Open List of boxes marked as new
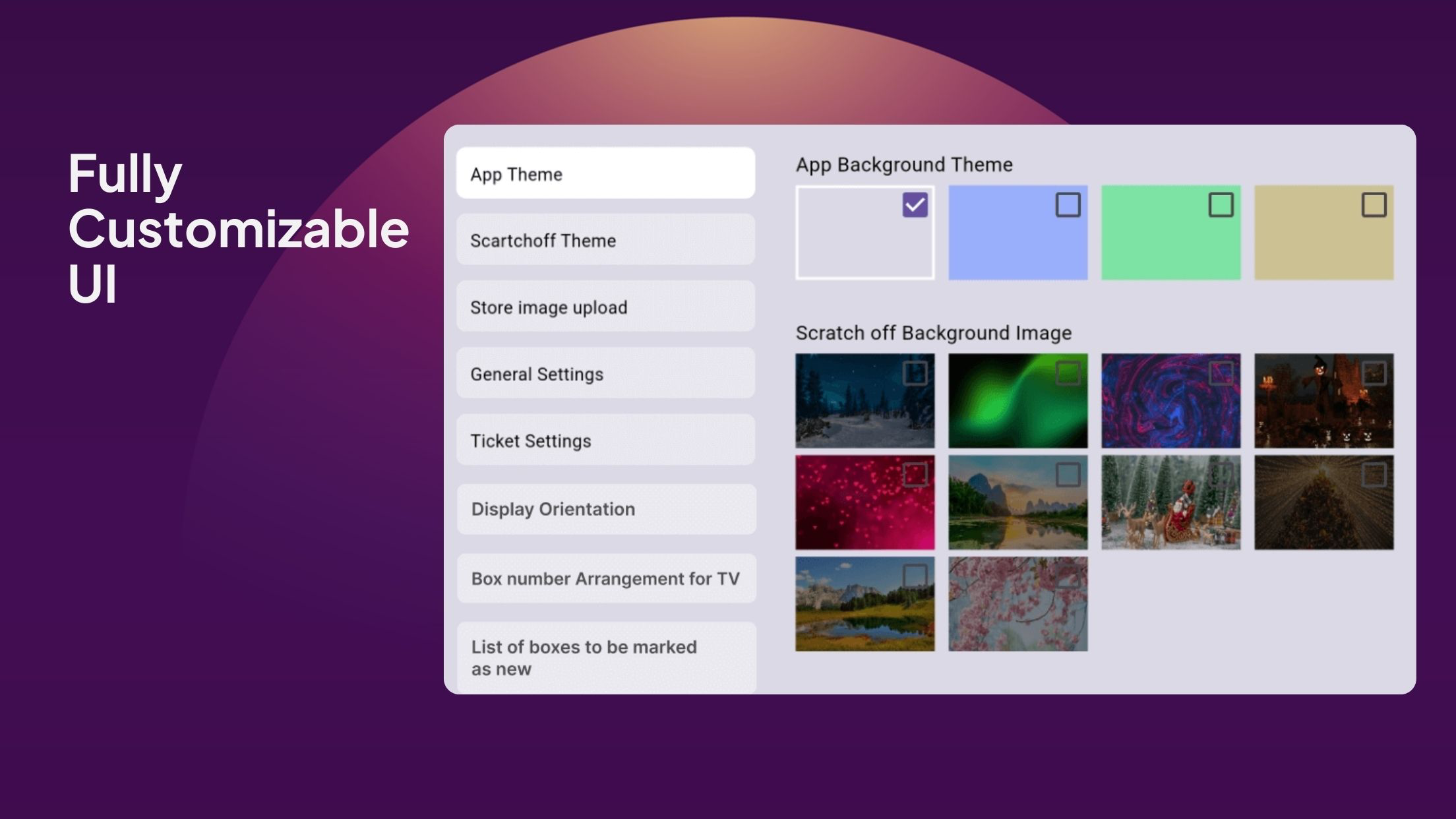Screen dimensions: 1456x819 (606, 657)
